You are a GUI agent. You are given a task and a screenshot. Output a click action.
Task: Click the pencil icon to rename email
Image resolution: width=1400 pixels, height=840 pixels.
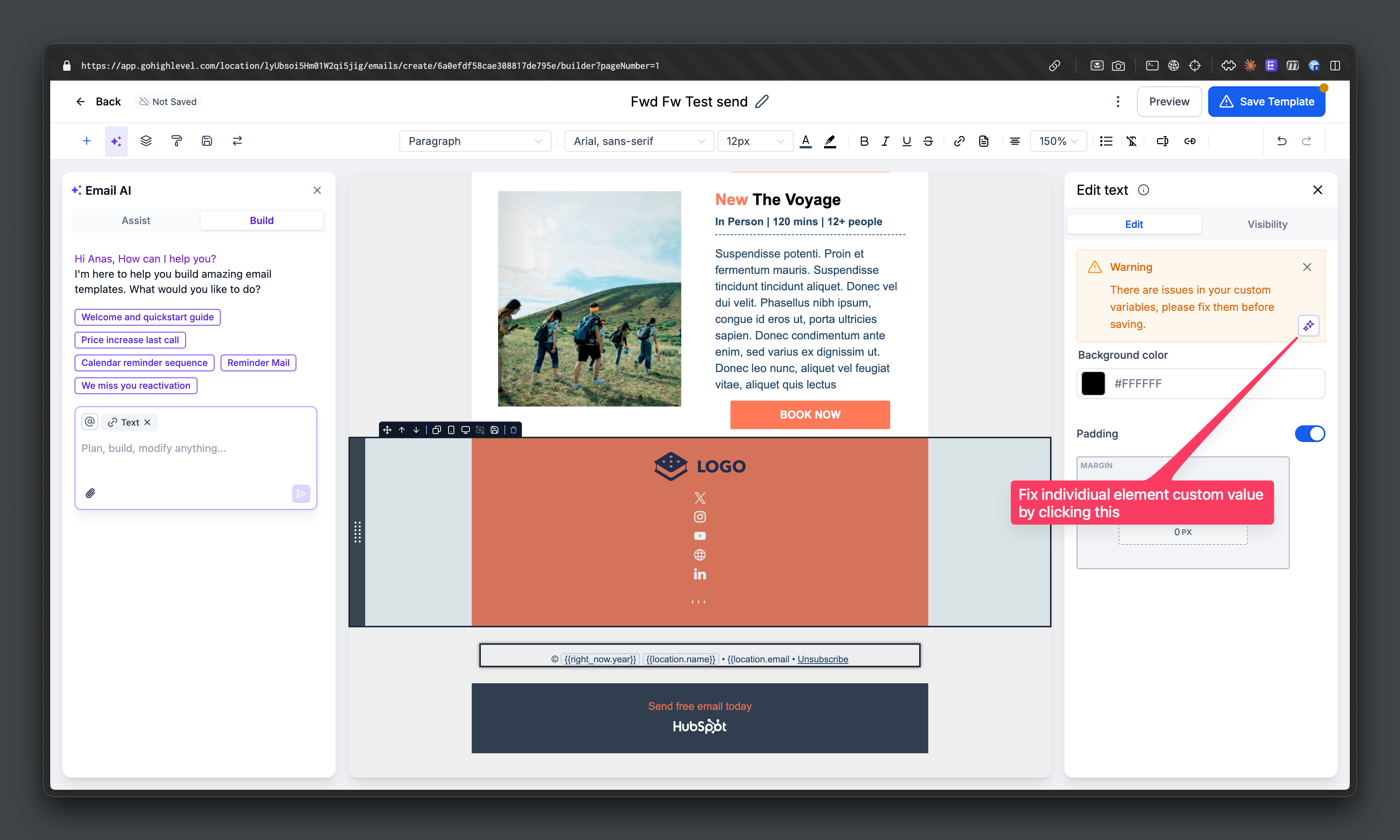(x=762, y=101)
